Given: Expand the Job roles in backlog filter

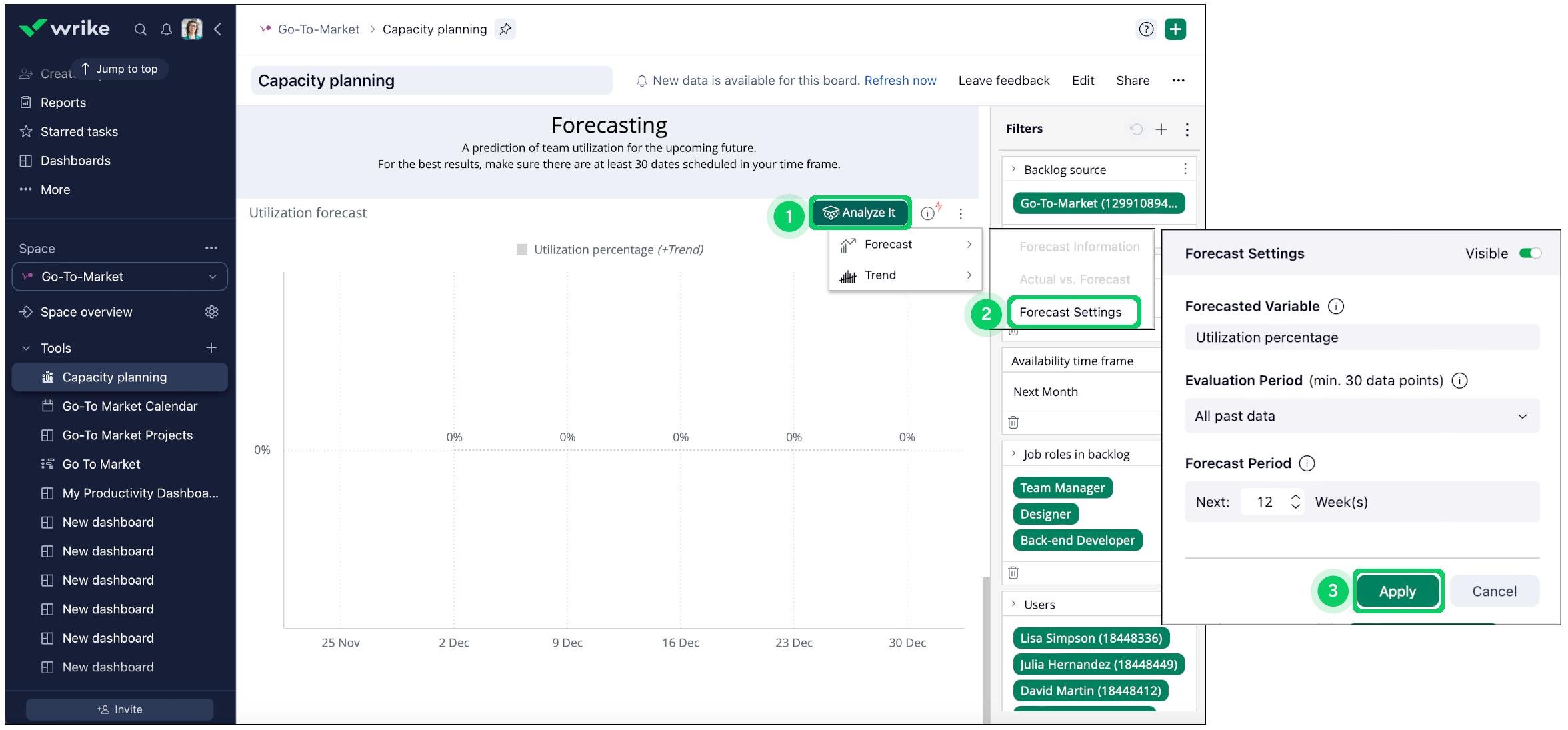Looking at the screenshot, I should click(1013, 454).
